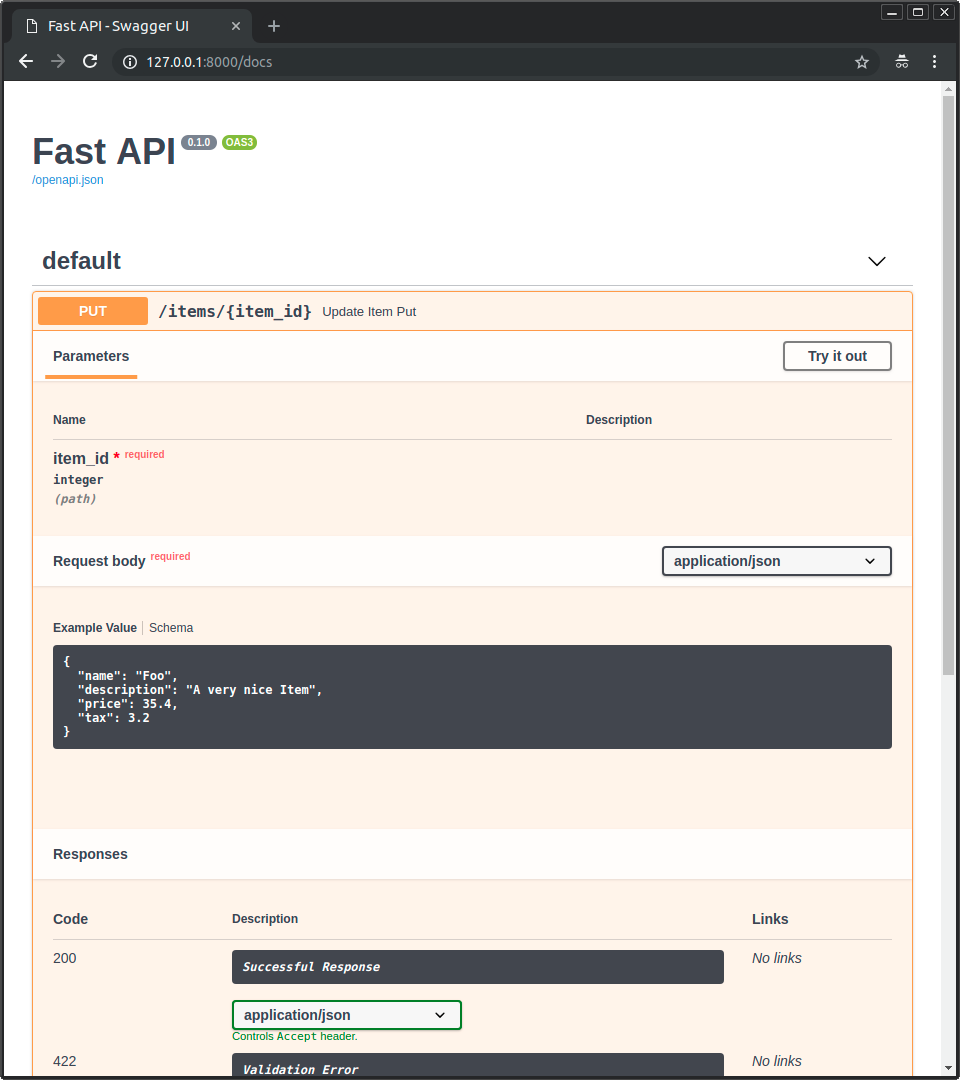Viewport: 960px width, 1080px height.
Task: Switch to the Fast API Swagger UI tab
Action: pyautogui.click(x=118, y=26)
